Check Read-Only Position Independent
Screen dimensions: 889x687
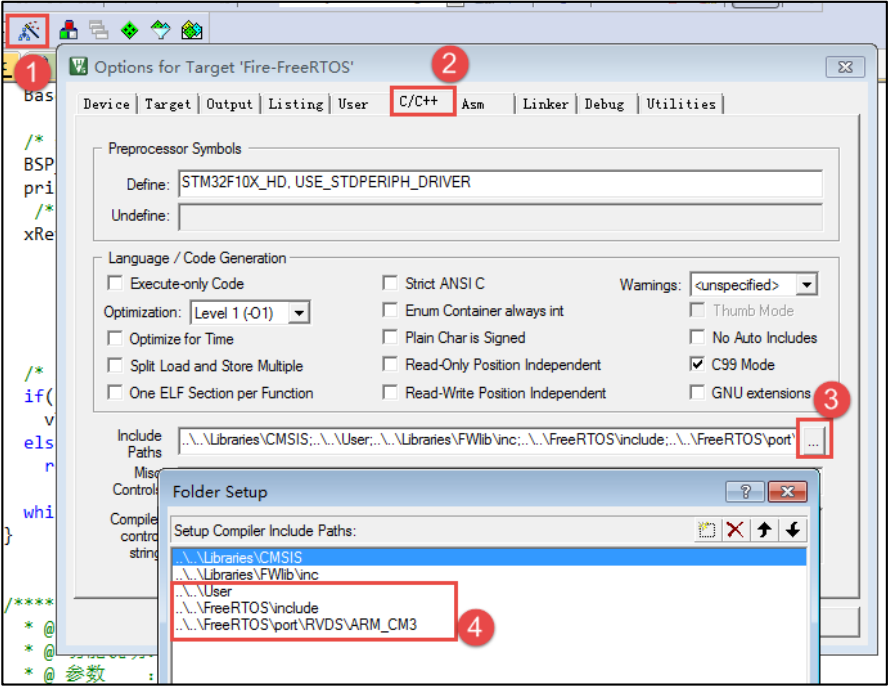click(x=390, y=364)
